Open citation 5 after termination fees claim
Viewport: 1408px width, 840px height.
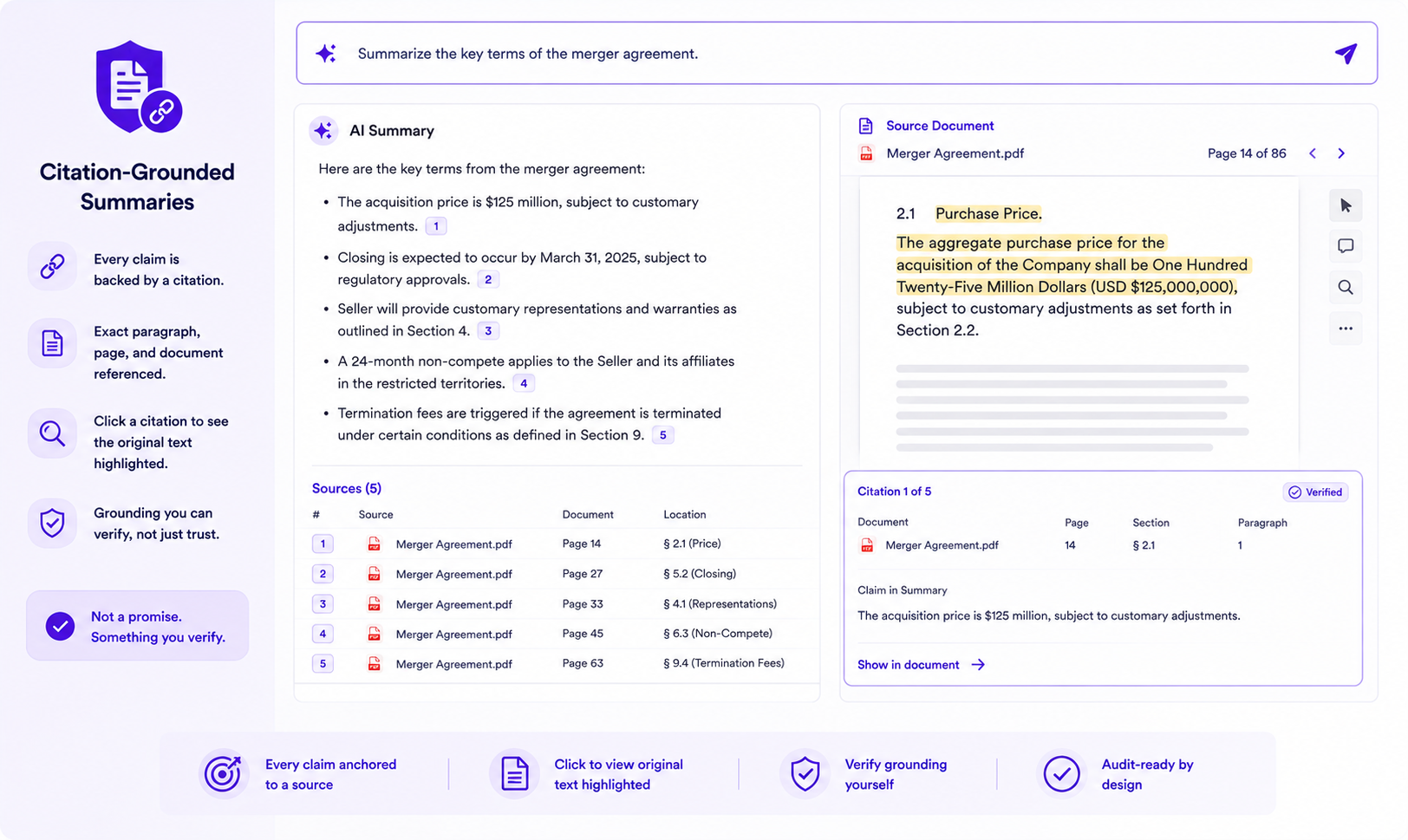tap(663, 435)
